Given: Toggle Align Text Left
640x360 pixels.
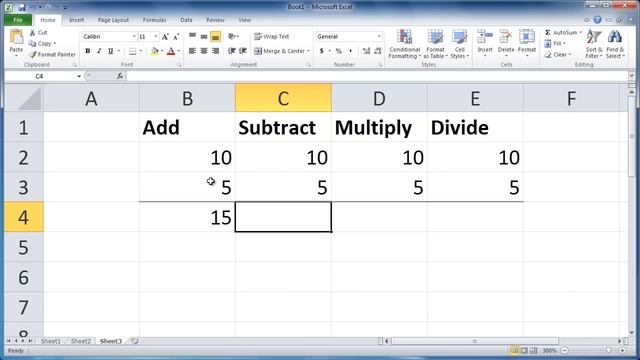Looking at the screenshot, I should [x=192, y=51].
